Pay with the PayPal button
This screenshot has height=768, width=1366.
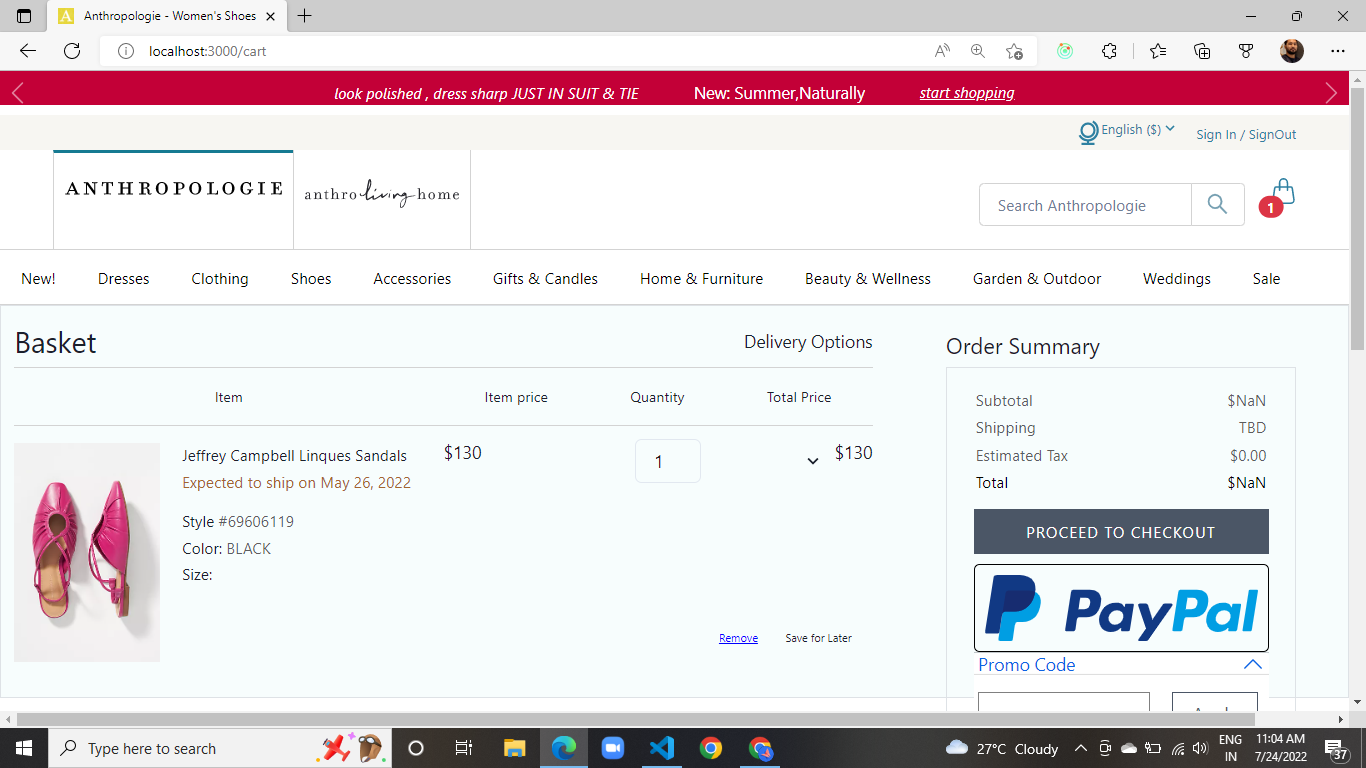coord(1121,608)
